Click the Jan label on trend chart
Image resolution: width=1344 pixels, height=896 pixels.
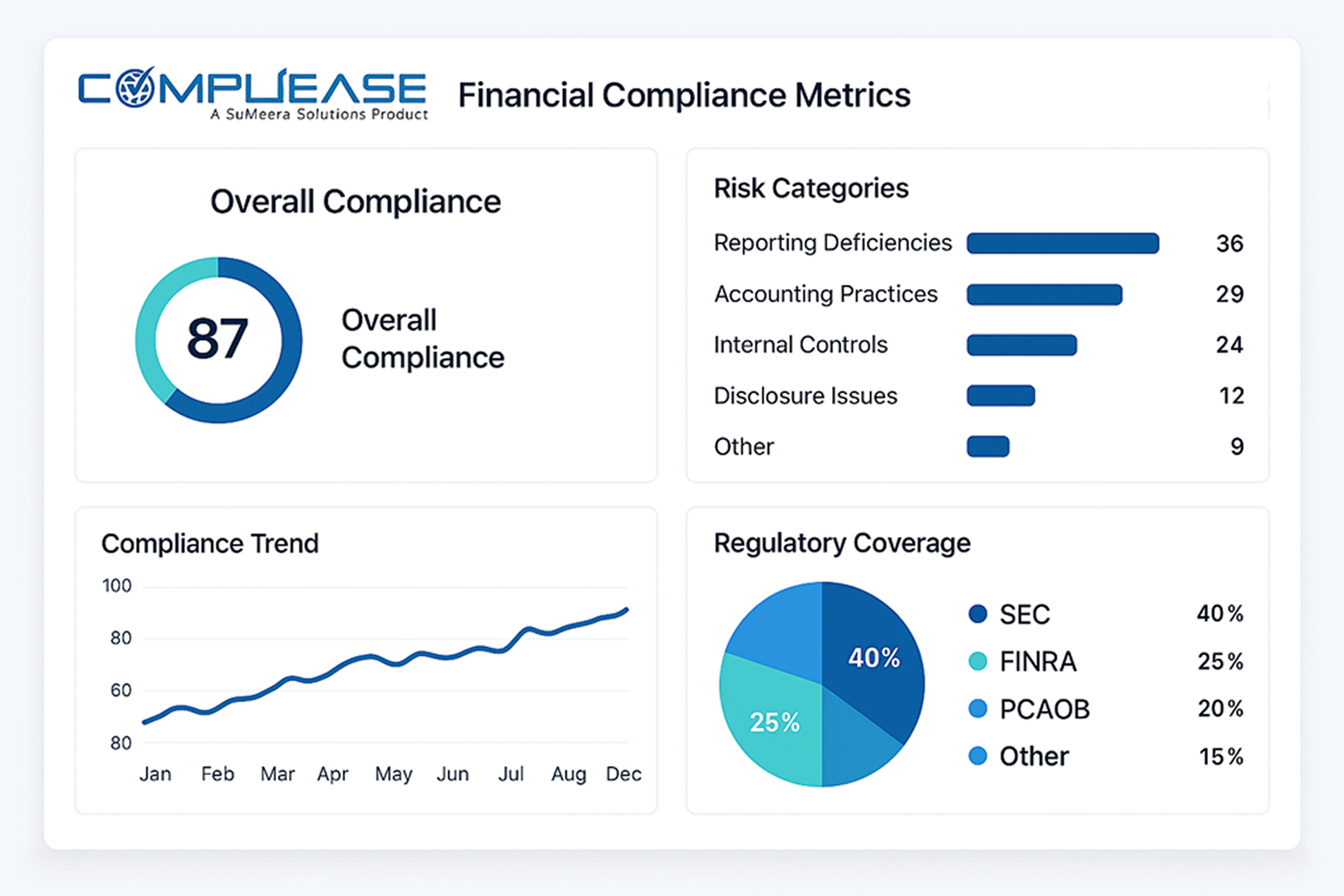155,774
